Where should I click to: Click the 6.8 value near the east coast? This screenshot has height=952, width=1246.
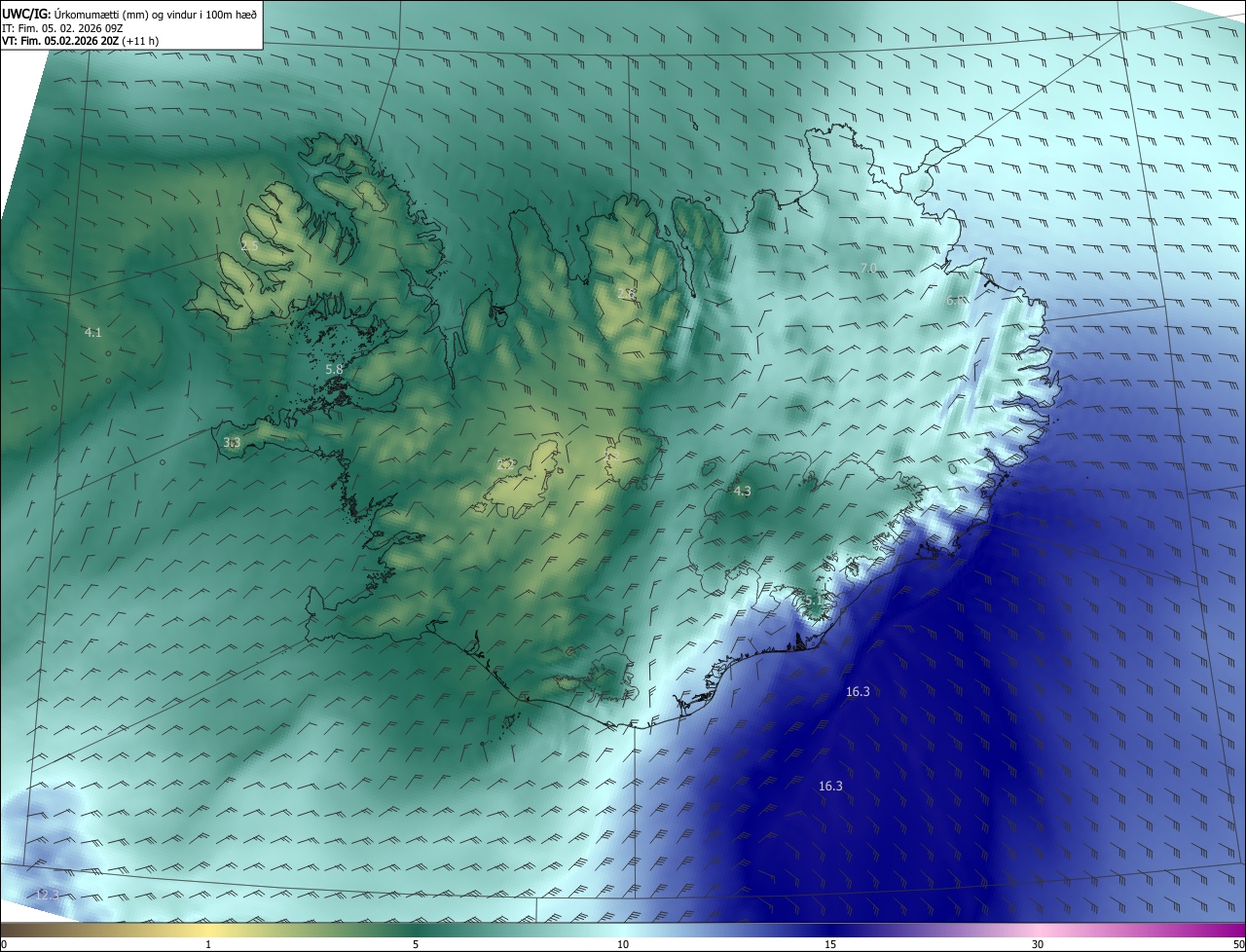point(956,301)
